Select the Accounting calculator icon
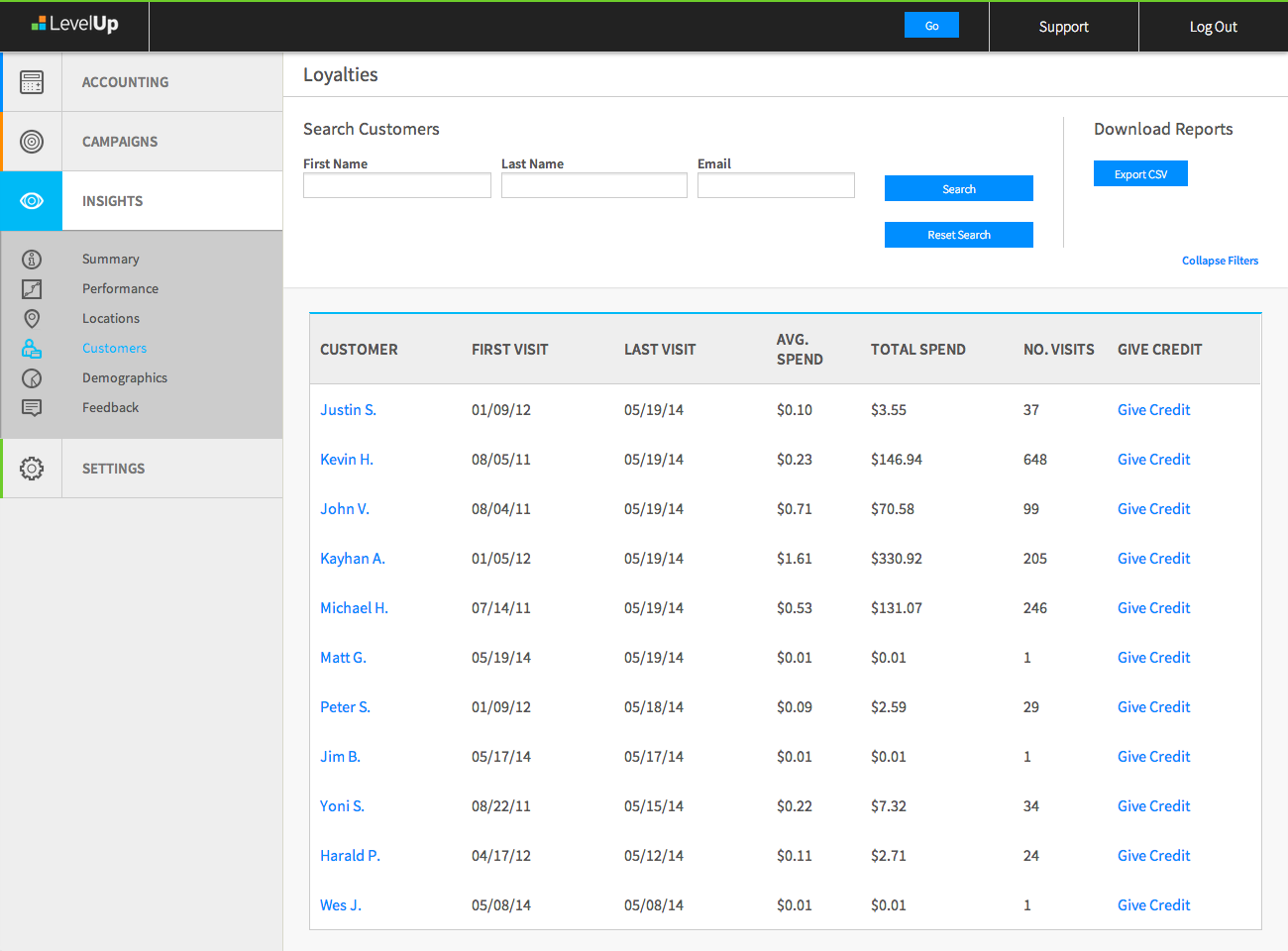 pos(32,82)
